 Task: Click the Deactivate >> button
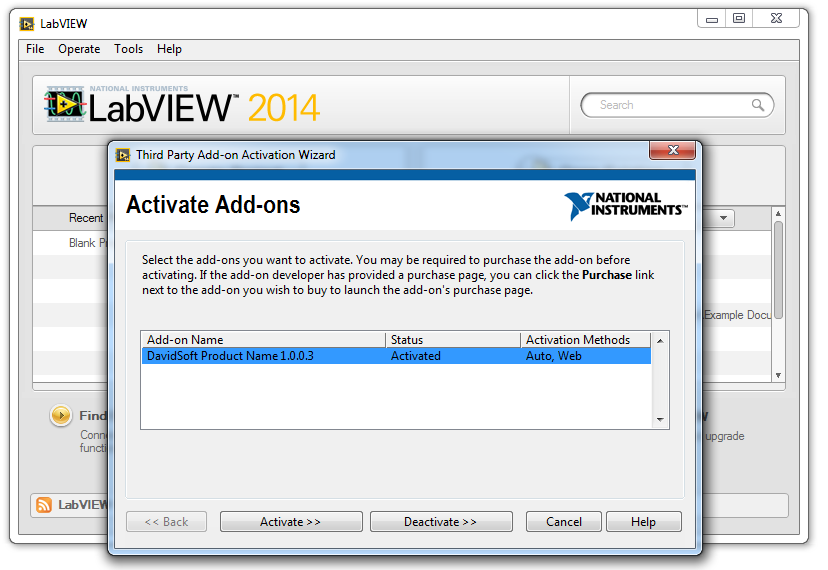pyautogui.click(x=441, y=521)
